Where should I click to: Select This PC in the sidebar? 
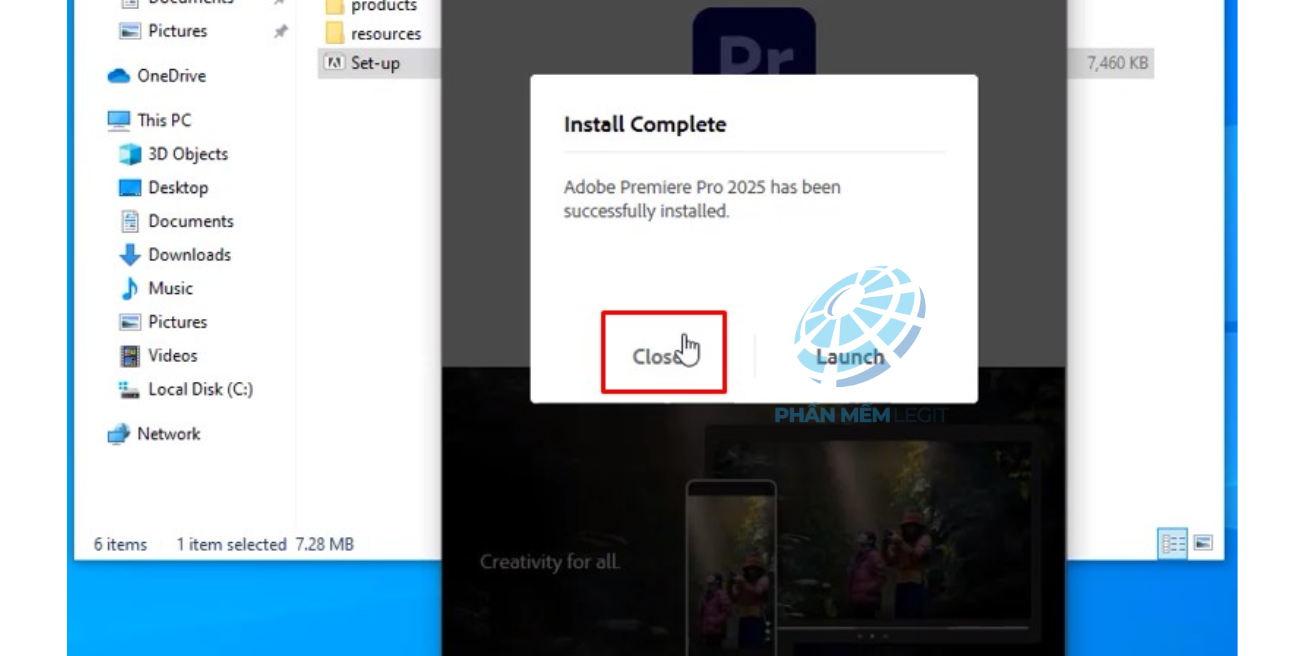(163, 120)
